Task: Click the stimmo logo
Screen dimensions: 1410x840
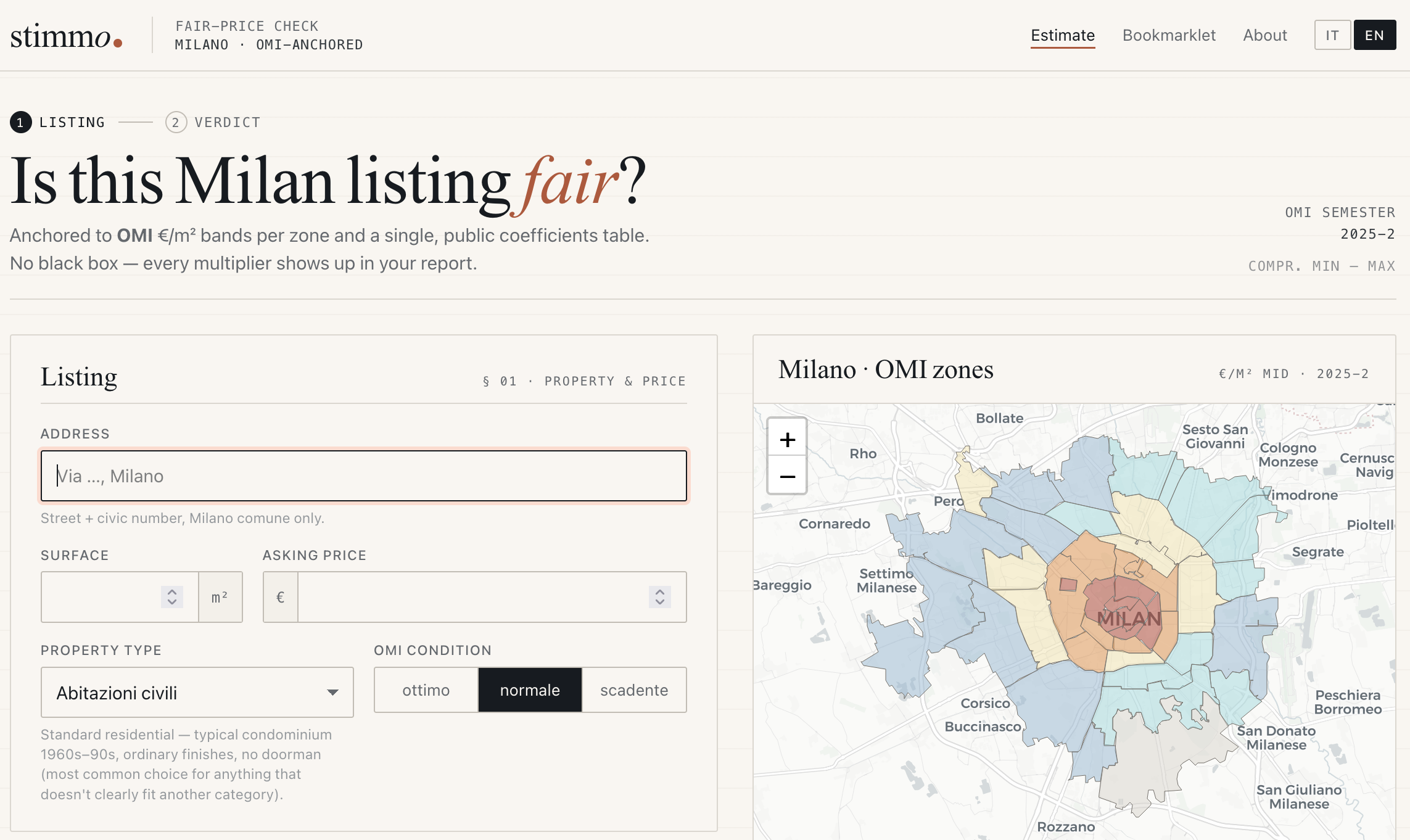Action: (67, 36)
